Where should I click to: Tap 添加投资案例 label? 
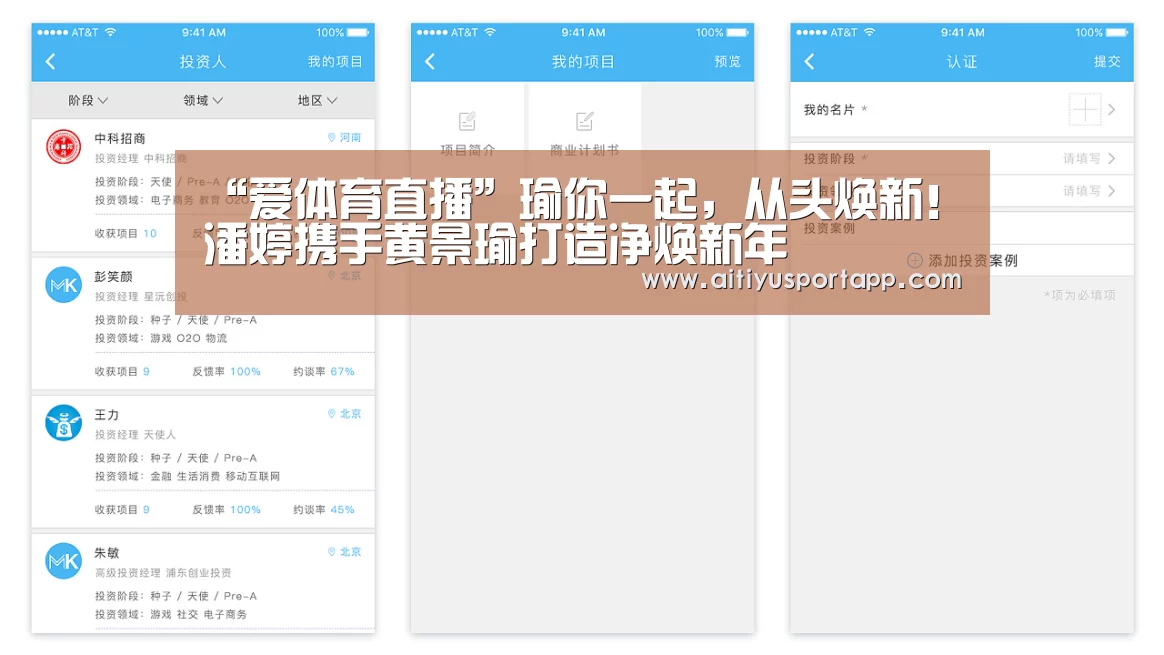click(x=972, y=261)
